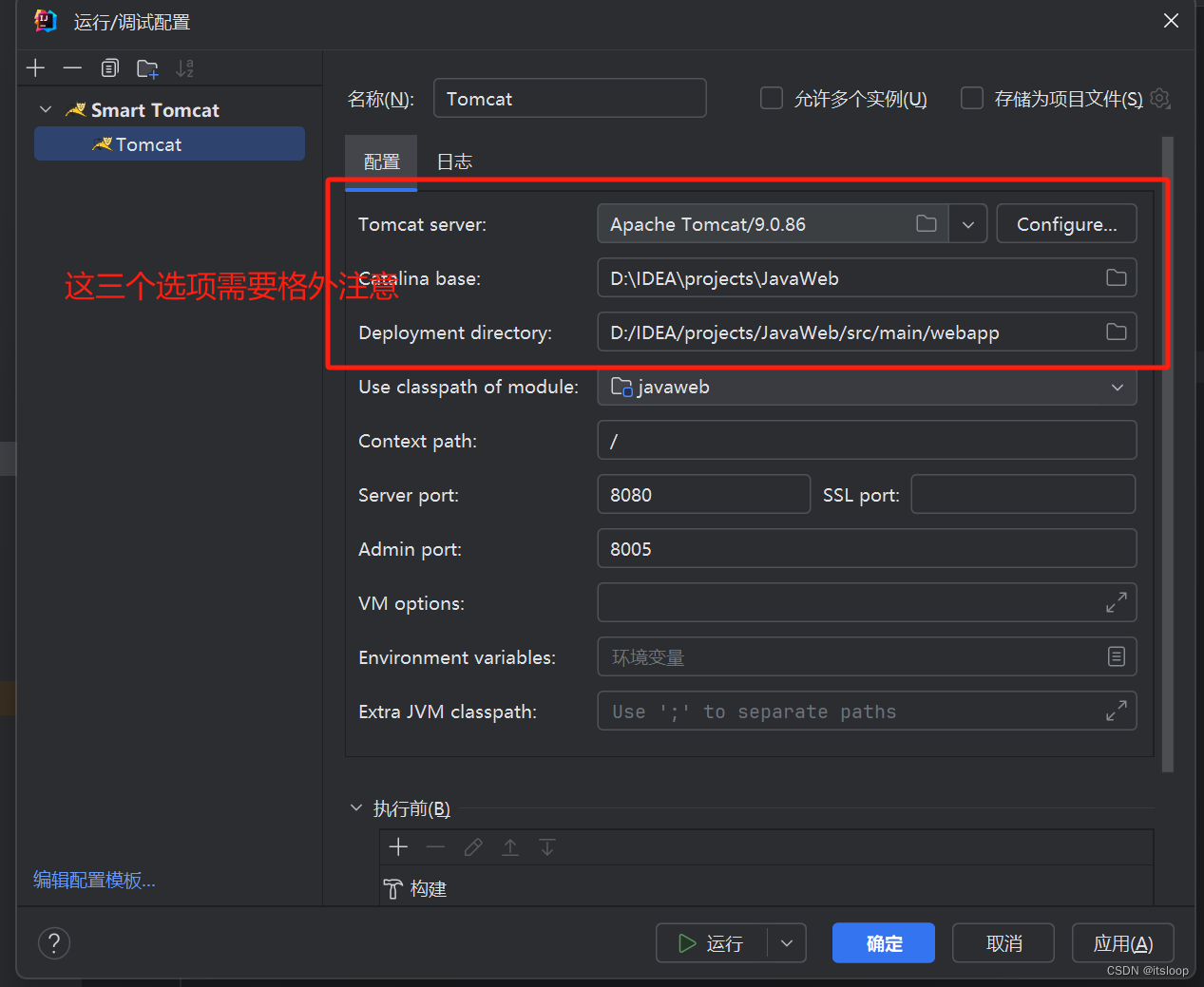Click the 取消 cancel button
This screenshot has width=1204, height=987.
pos(1003,943)
